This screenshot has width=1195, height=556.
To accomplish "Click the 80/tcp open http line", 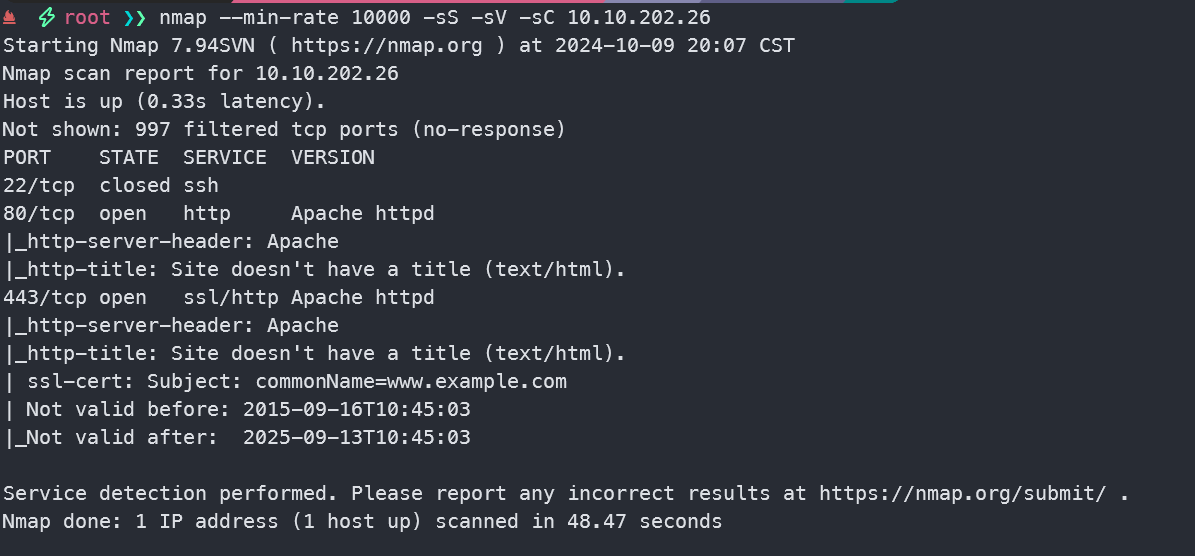I will click(218, 213).
